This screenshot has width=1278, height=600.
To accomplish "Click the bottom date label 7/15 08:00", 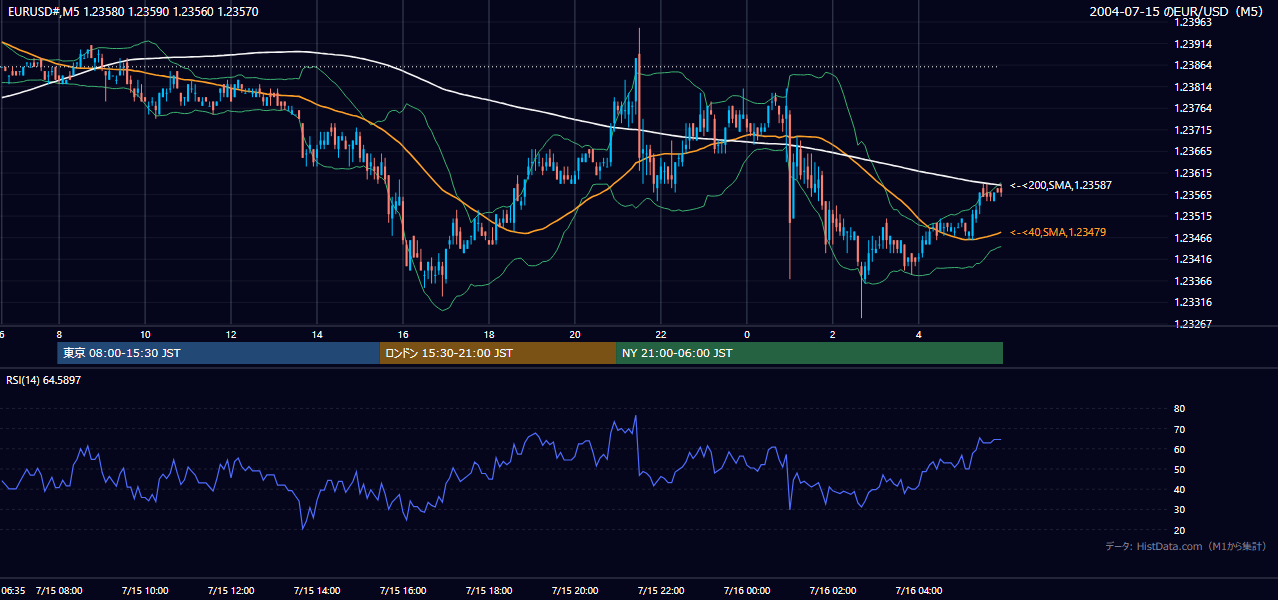I will click(58, 590).
